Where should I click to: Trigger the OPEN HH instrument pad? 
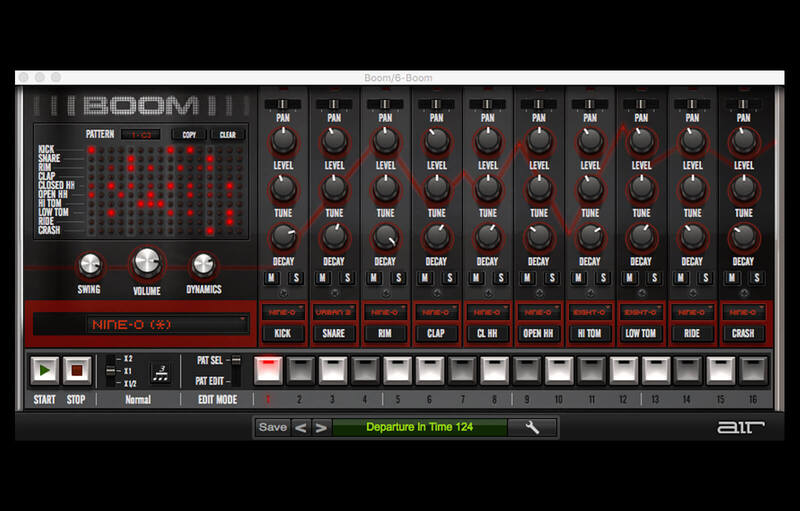point(539,334)
